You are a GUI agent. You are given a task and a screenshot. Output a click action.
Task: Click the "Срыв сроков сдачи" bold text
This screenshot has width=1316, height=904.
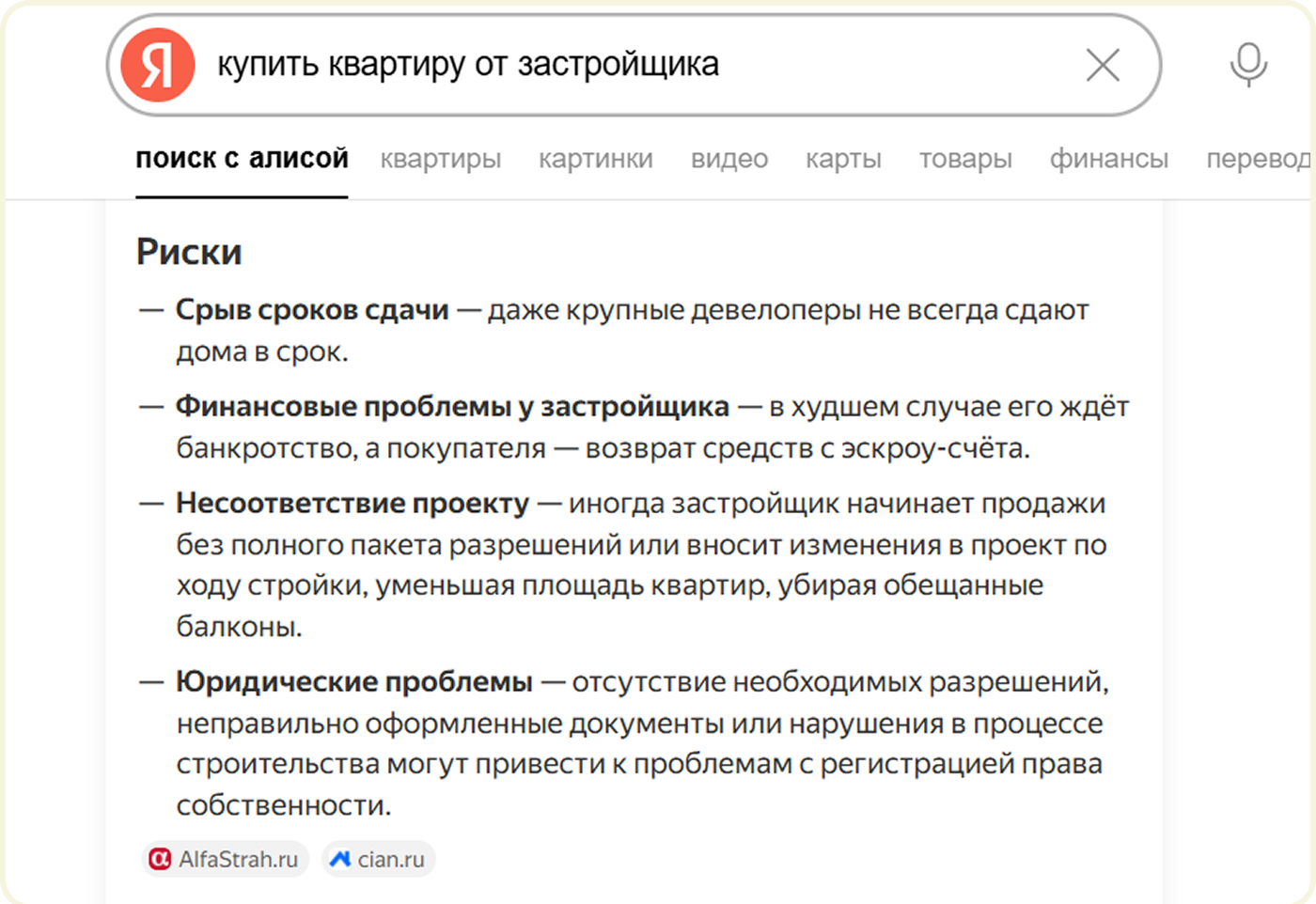pos(312,310)
